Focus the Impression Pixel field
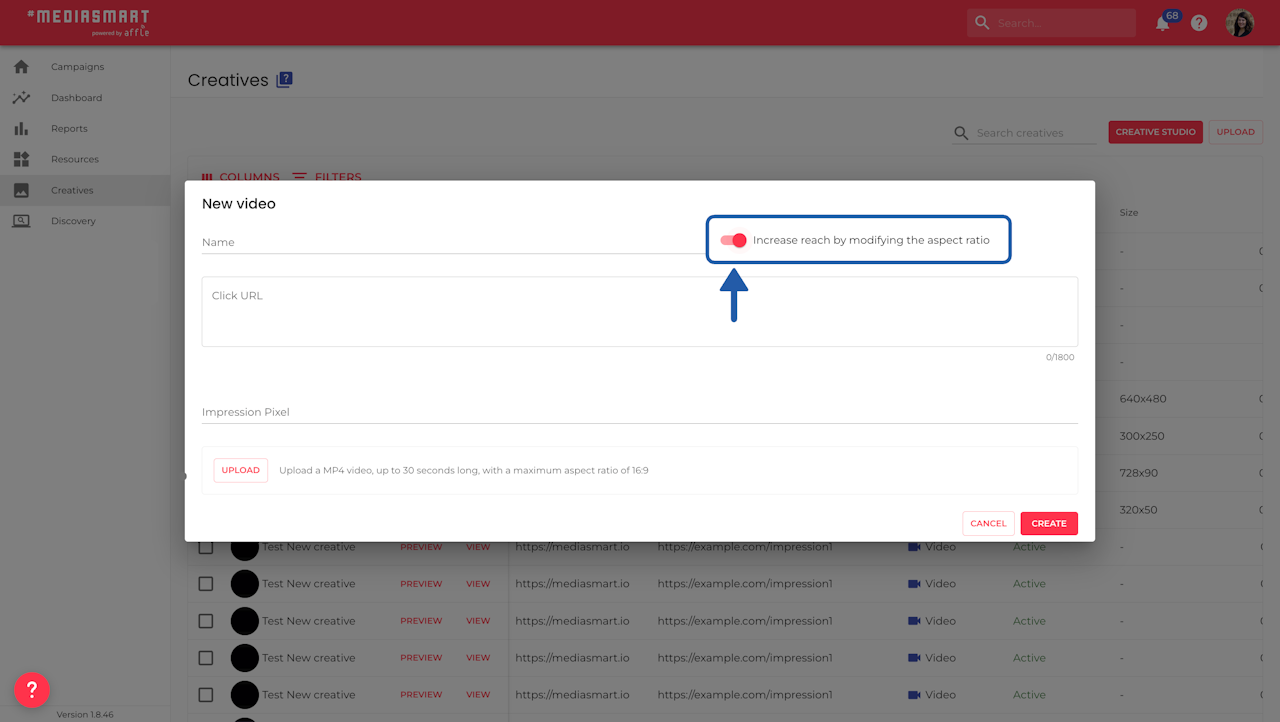 point(640,412)
